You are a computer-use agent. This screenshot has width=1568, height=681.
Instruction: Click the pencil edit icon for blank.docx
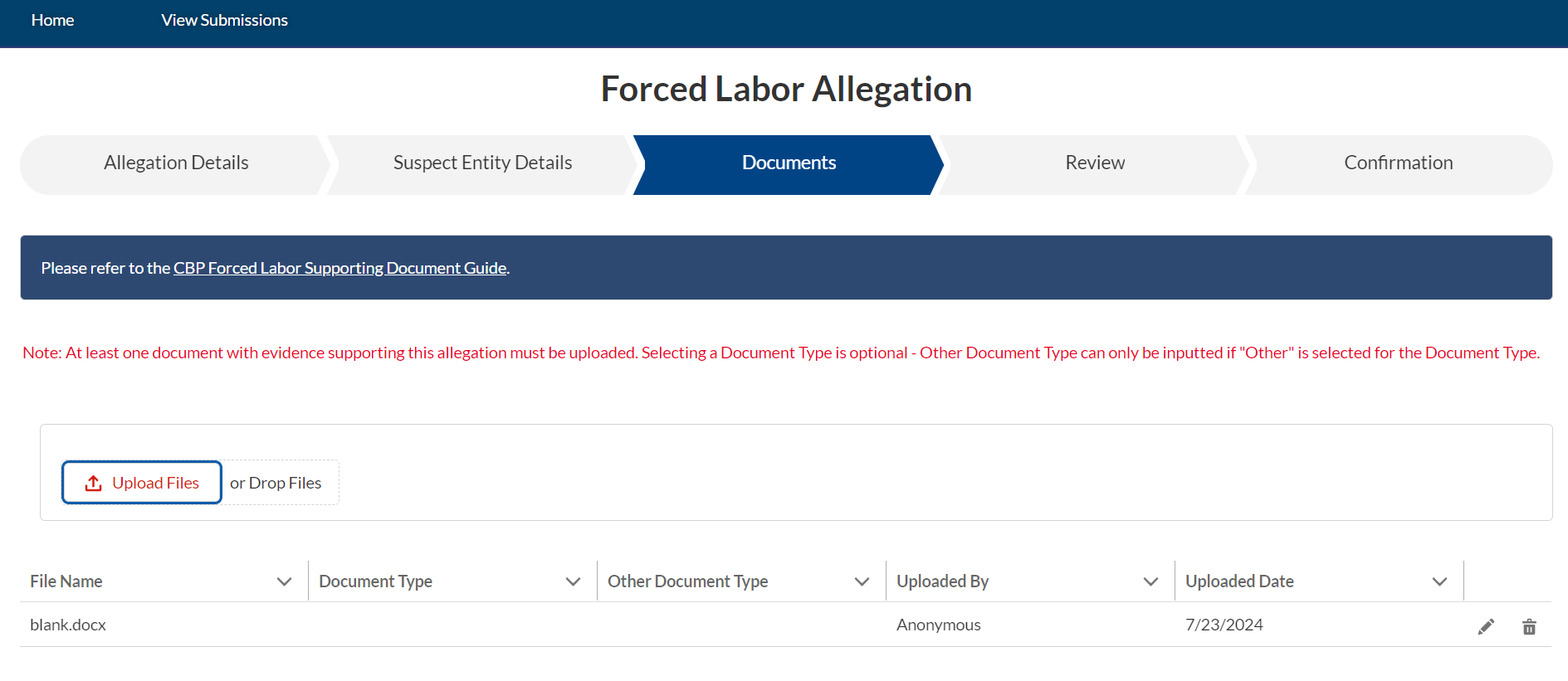click(x=1486, y=626)
